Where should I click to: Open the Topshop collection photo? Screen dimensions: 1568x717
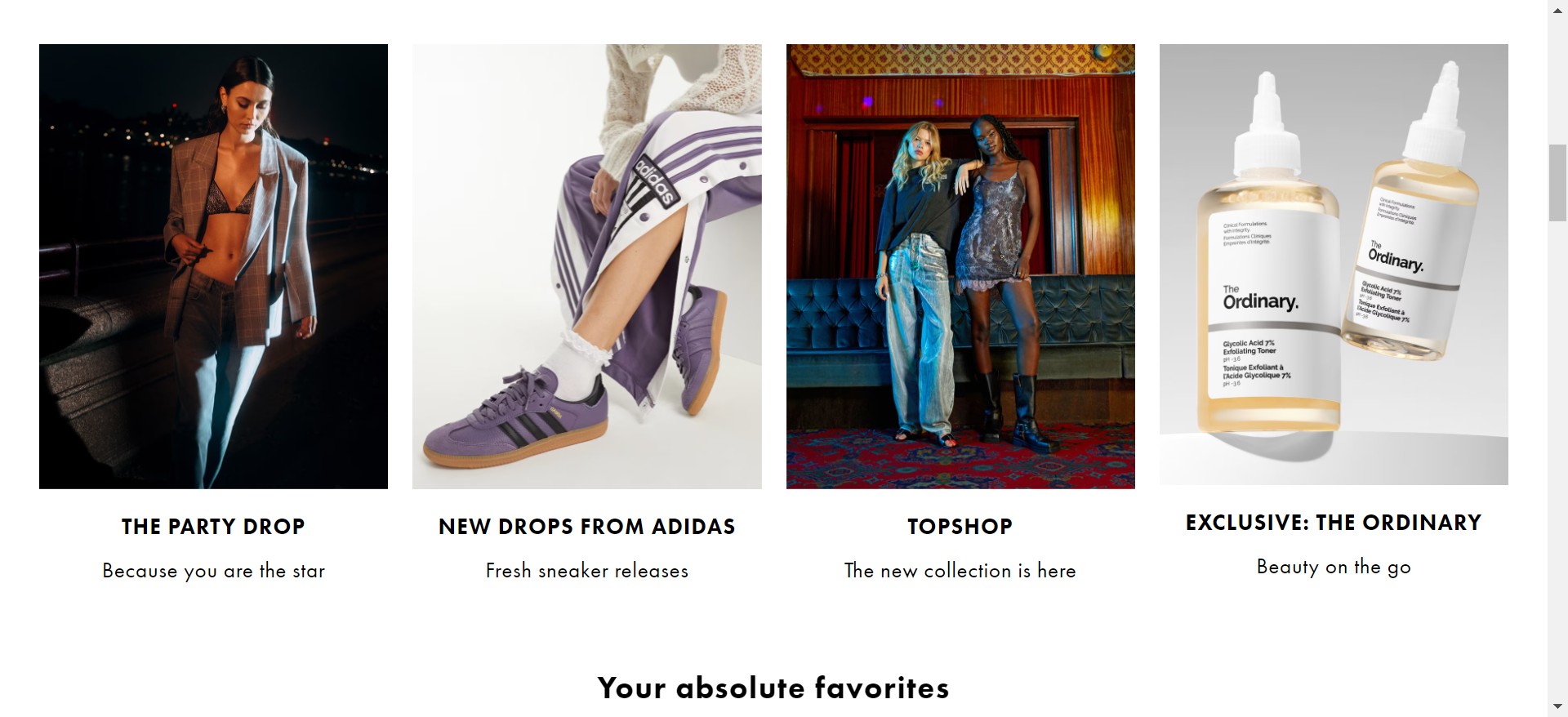tap(960, 266)
